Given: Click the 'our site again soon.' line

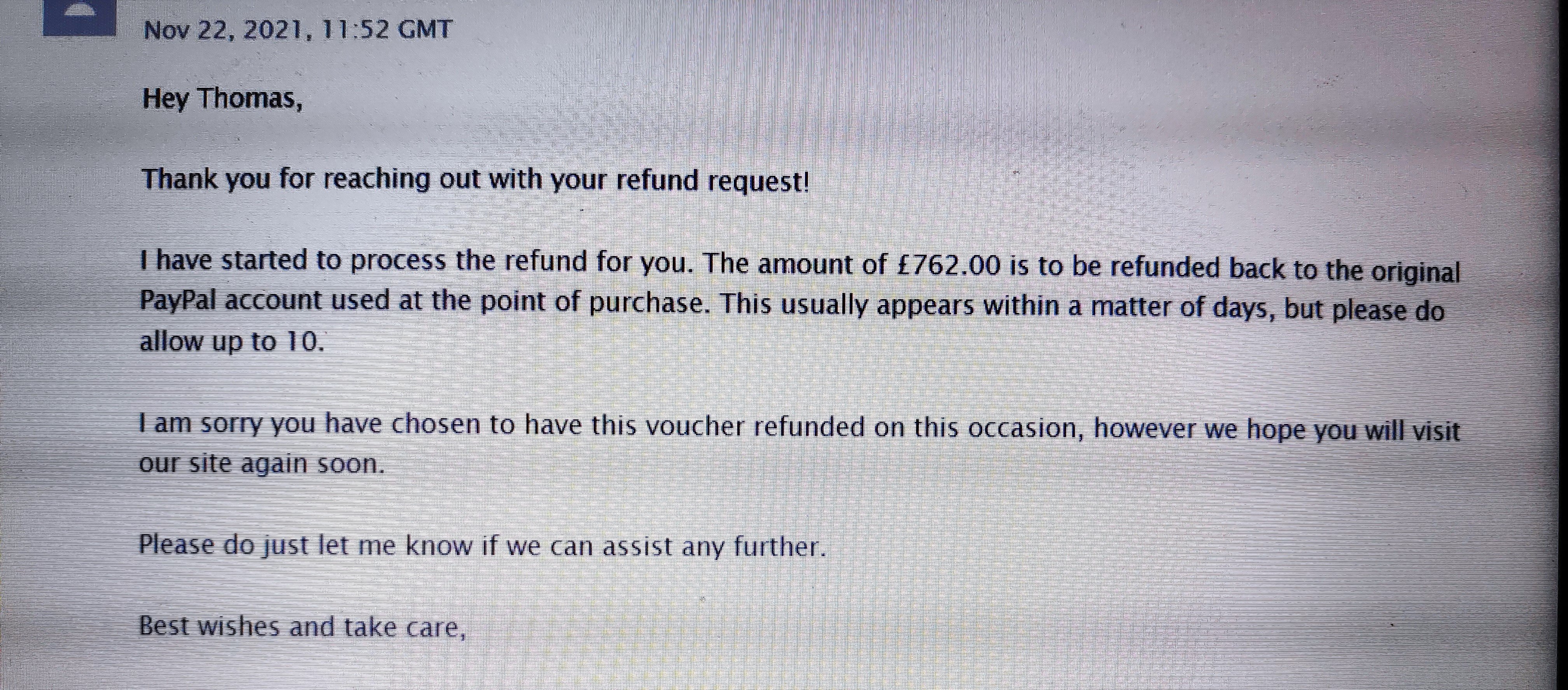Looking at the screenshot, I should click(262, 464).
